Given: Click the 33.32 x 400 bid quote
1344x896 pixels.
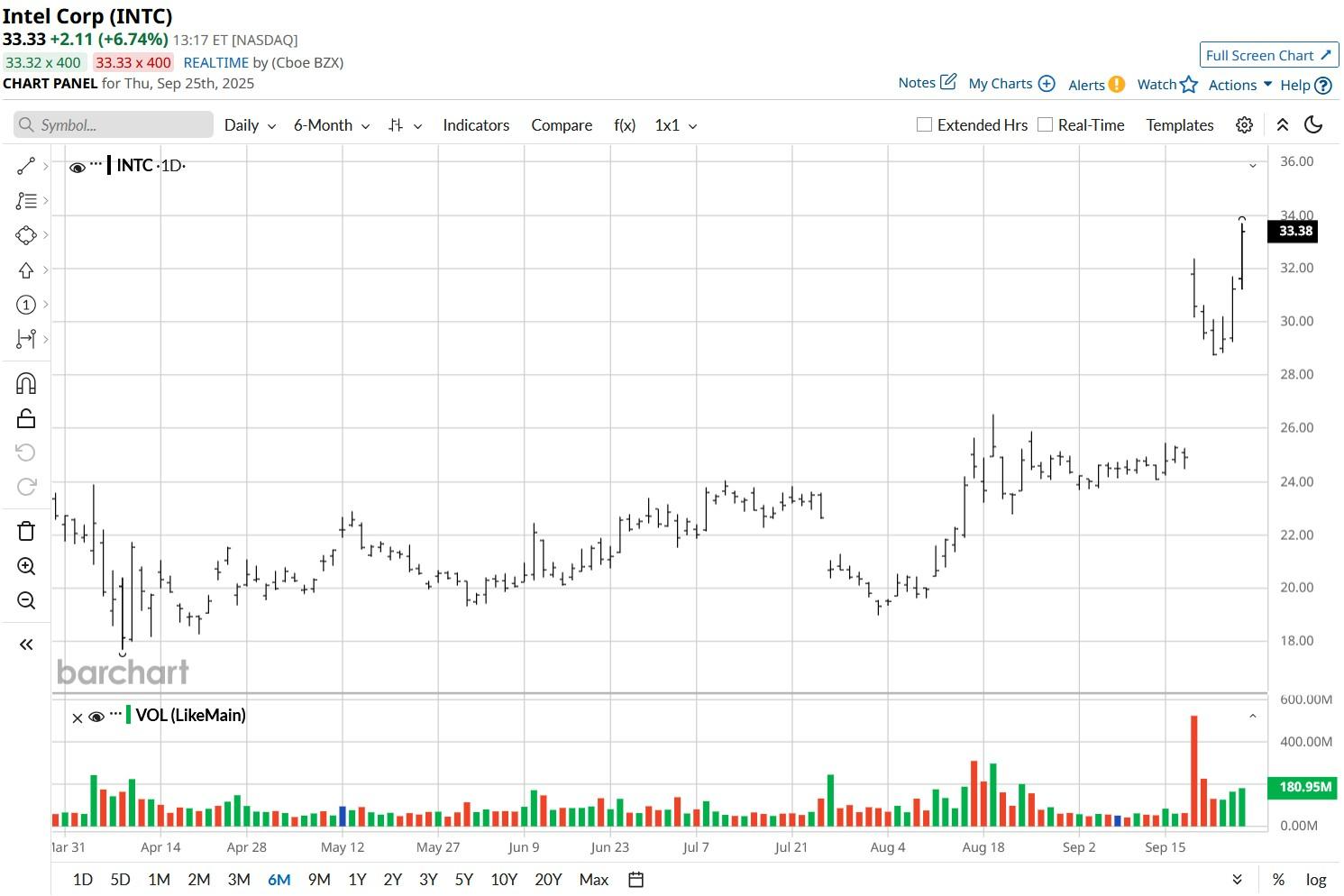Looking at the screenshot, I should click(x=43, y=62).
